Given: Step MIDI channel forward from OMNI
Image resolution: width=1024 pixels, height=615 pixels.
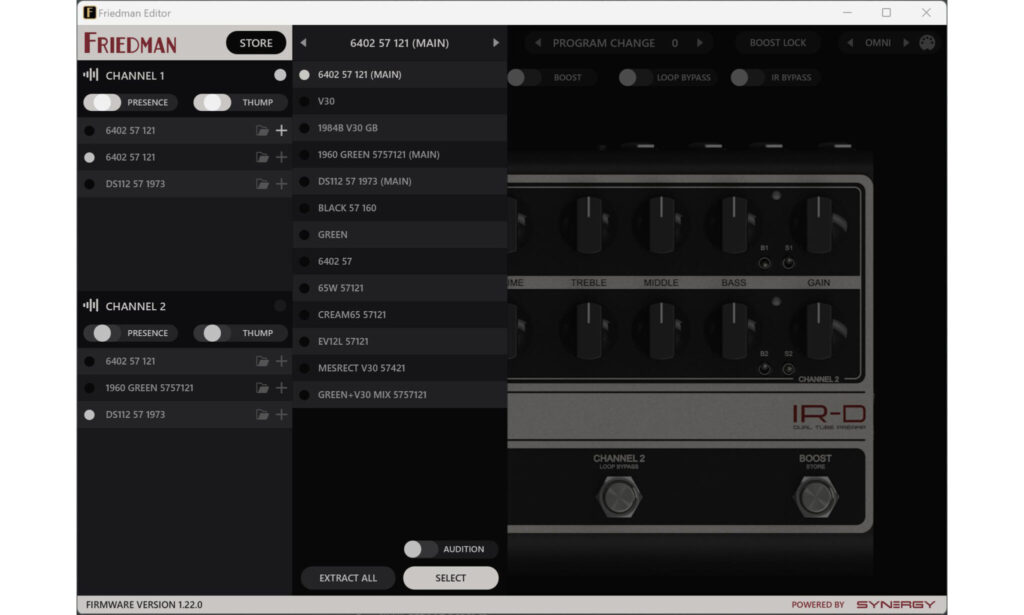Looking at the screenshot, I should (906, 43).
